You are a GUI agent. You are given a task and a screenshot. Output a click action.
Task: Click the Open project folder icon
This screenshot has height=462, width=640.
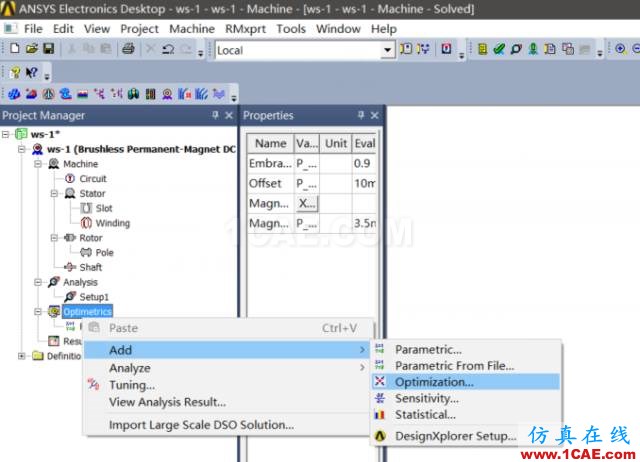click(x=32, y=49)
